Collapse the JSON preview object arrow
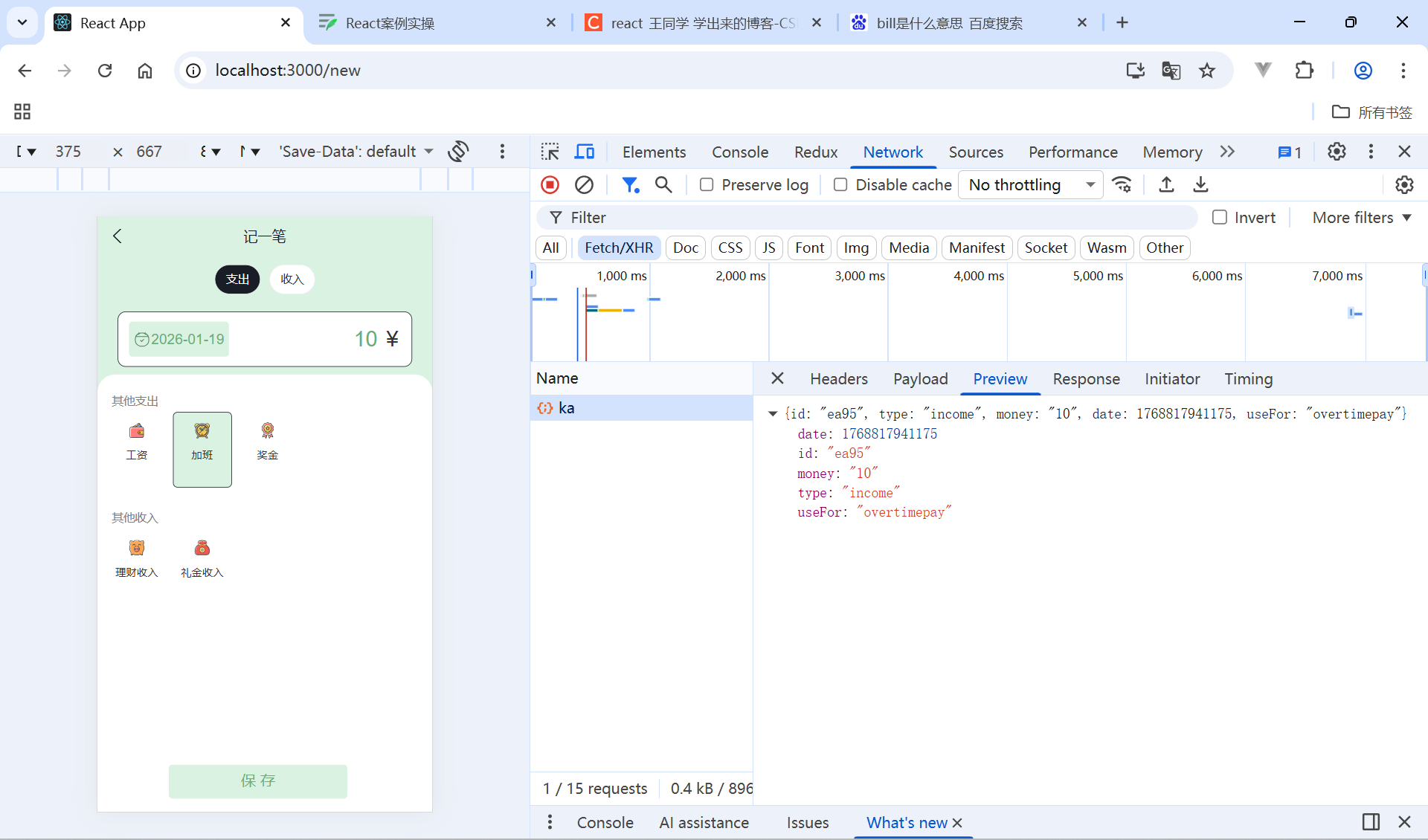The width and height of the screenshot is (1428, 840). pyautogui.click(x=773, y=414)
